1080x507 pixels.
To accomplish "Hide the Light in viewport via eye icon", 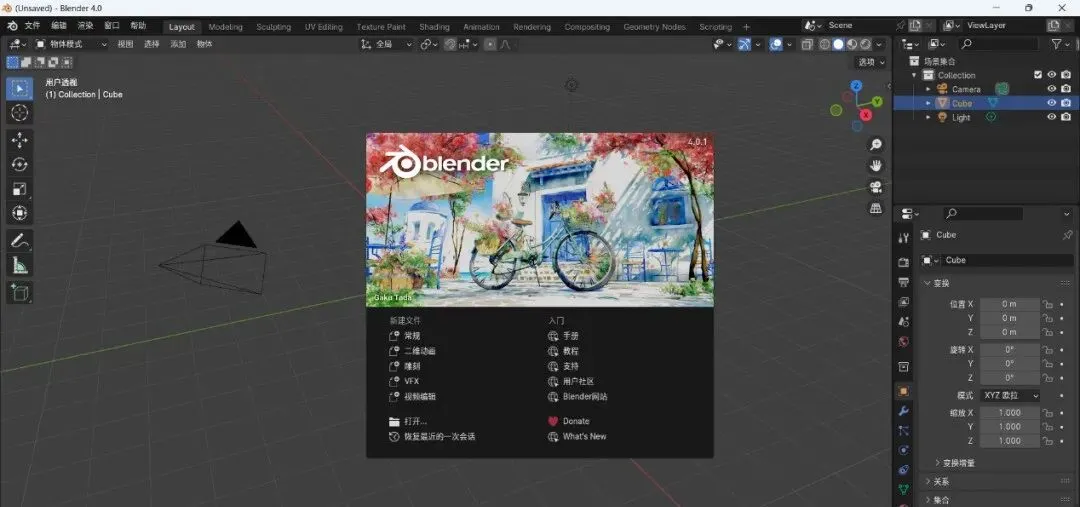I will tap(1052, 117).
